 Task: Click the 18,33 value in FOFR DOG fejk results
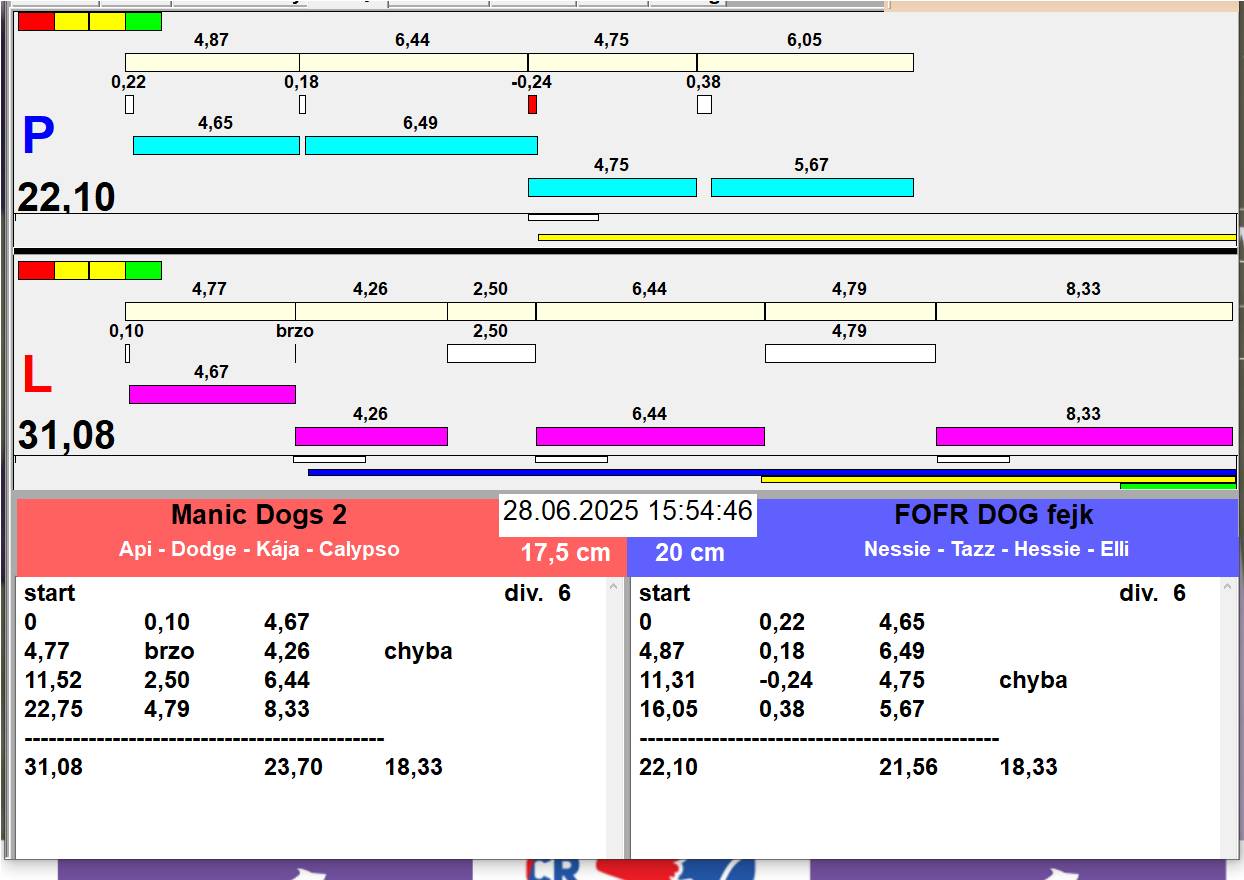click(1028, 767)
